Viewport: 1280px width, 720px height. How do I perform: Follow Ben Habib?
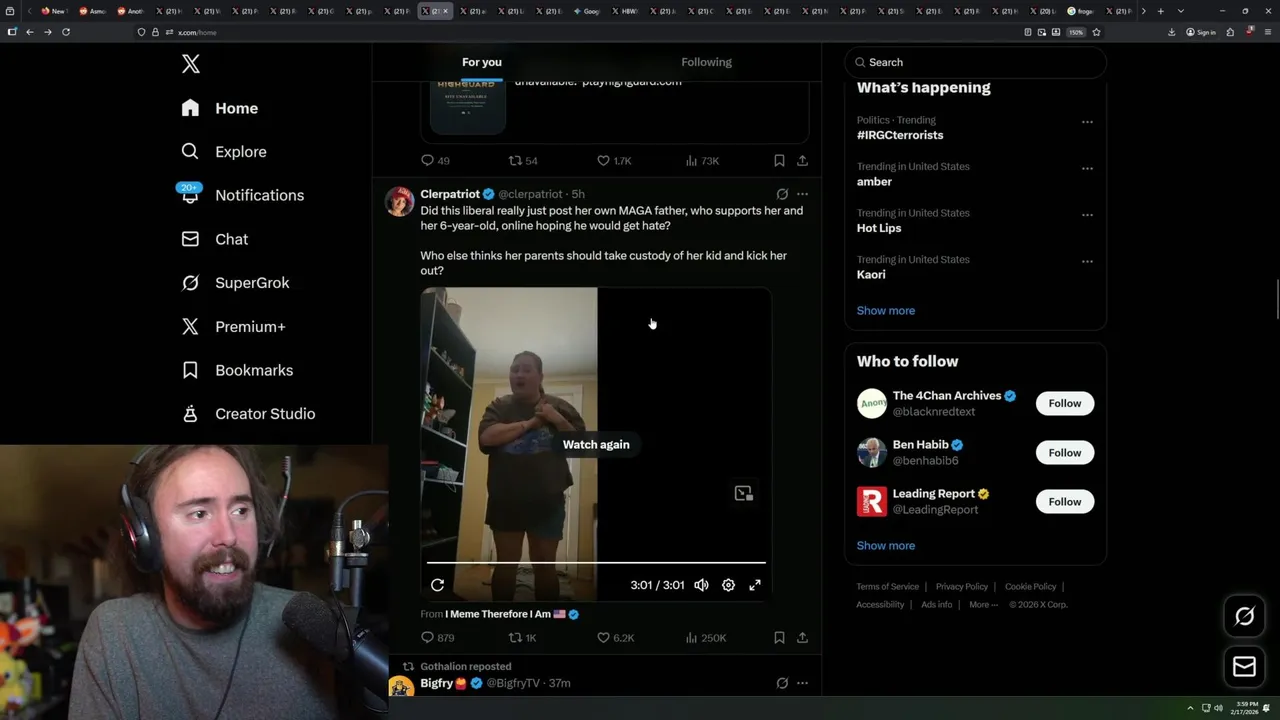1065,452
